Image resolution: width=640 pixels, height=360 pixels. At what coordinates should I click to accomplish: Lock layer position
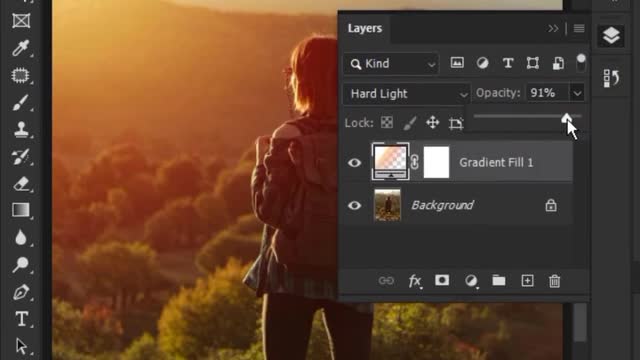(433, 122)
